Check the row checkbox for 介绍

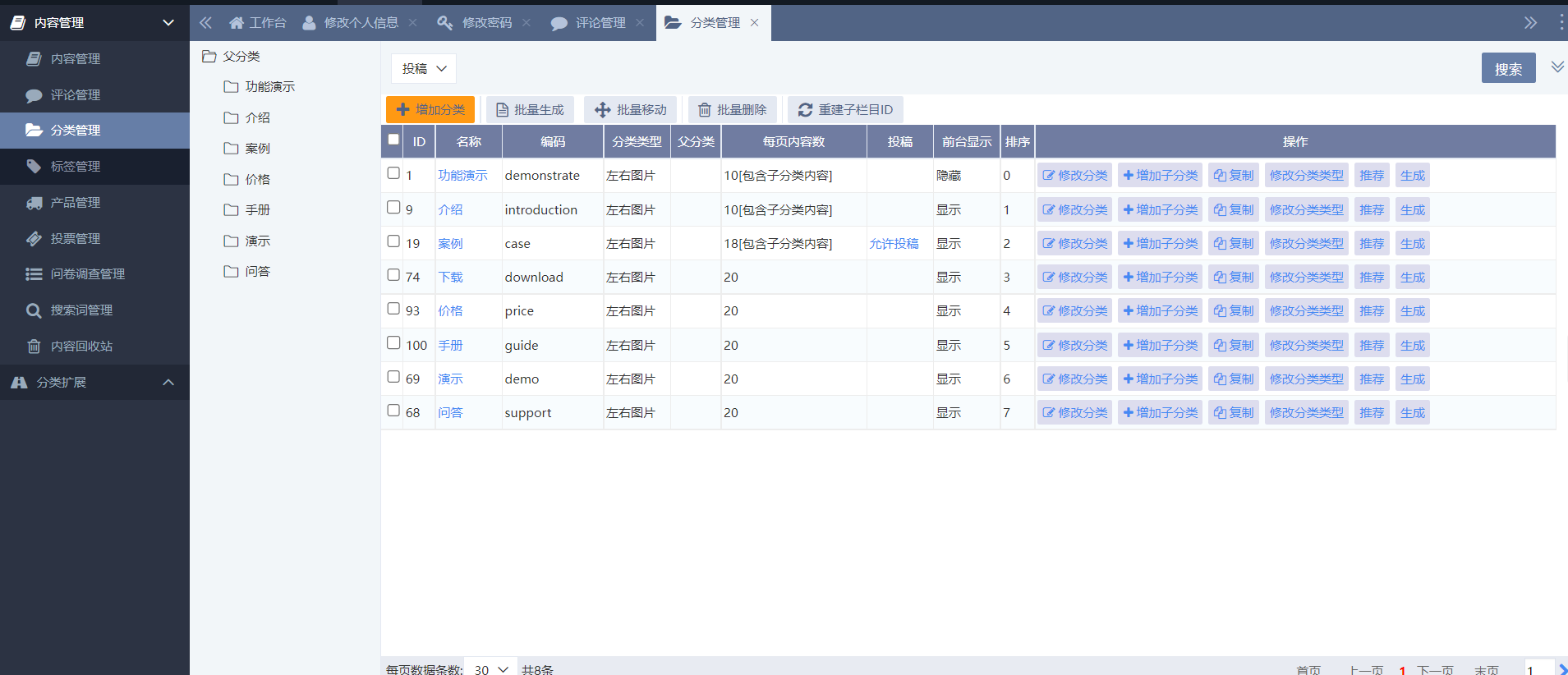(393, 208)
